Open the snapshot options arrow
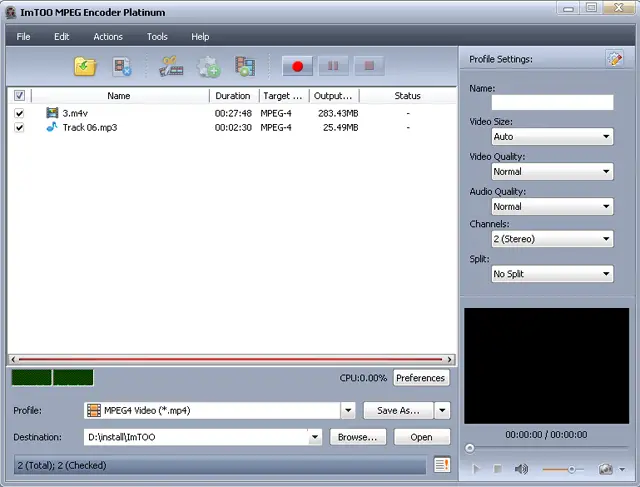 622,469
